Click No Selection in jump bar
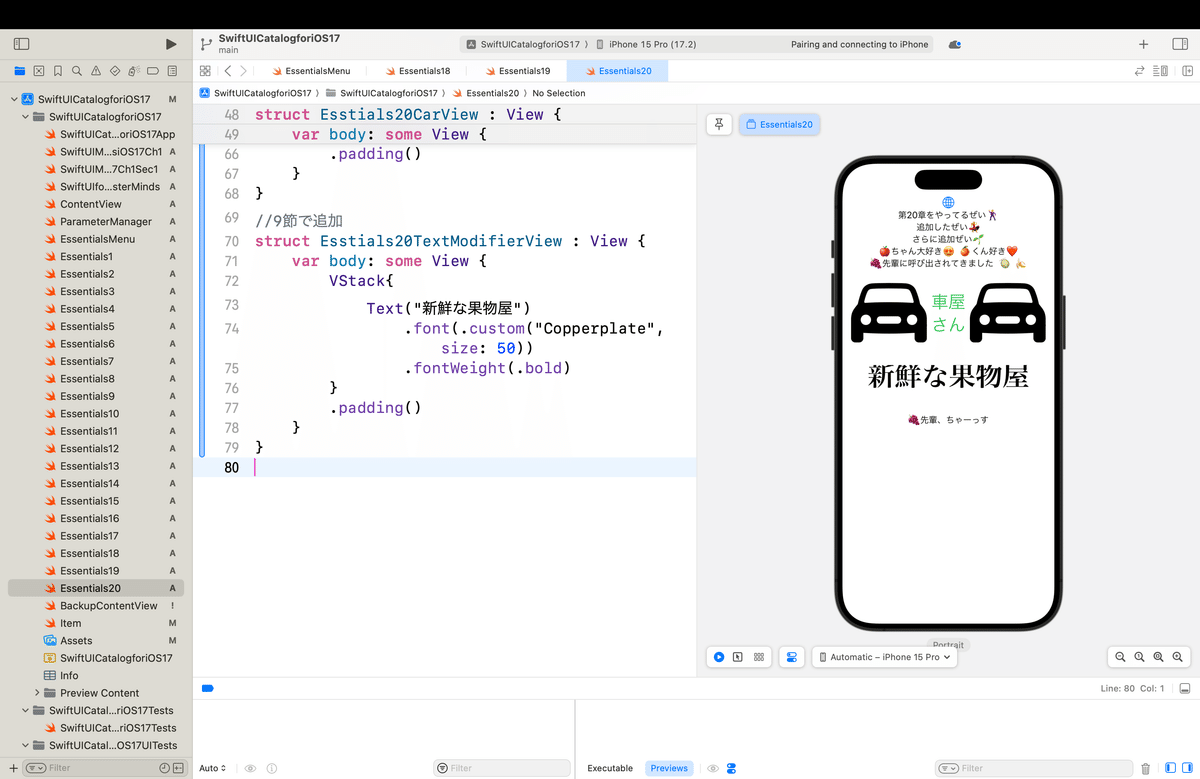1200x779 pixels. 559,93
